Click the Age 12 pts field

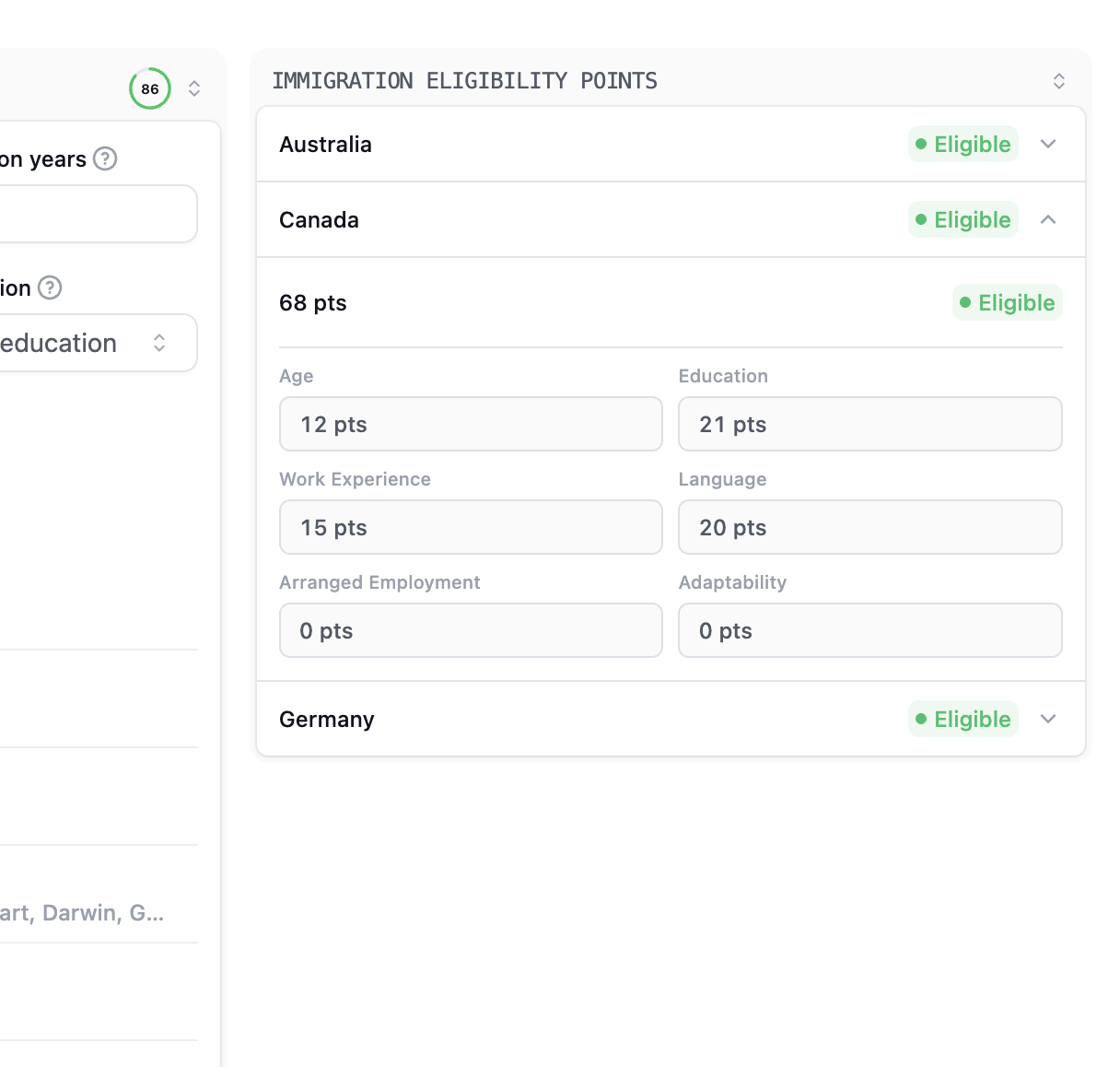tap(471, 424)
